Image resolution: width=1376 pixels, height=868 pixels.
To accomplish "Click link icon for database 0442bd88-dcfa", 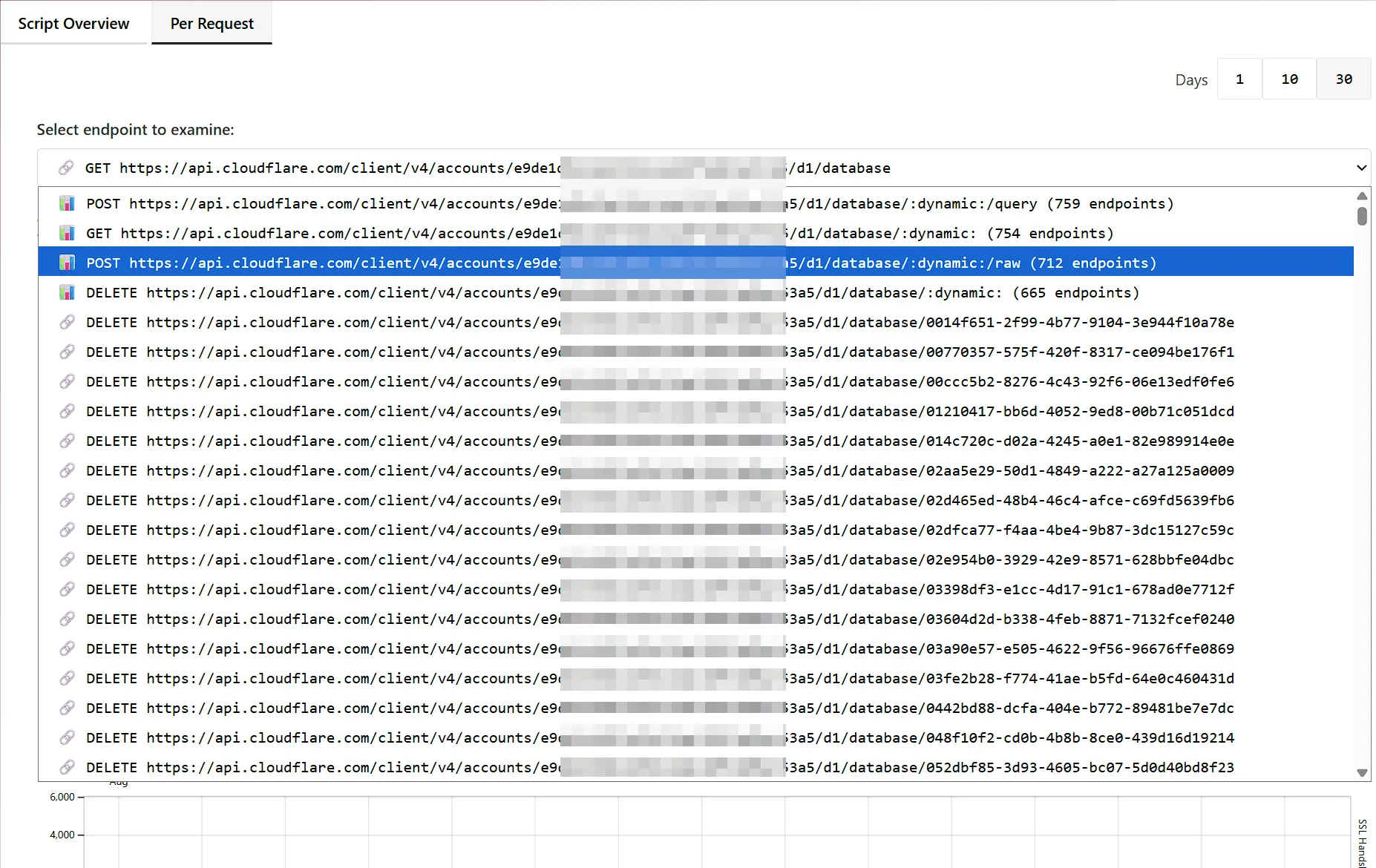I will 67,708.
